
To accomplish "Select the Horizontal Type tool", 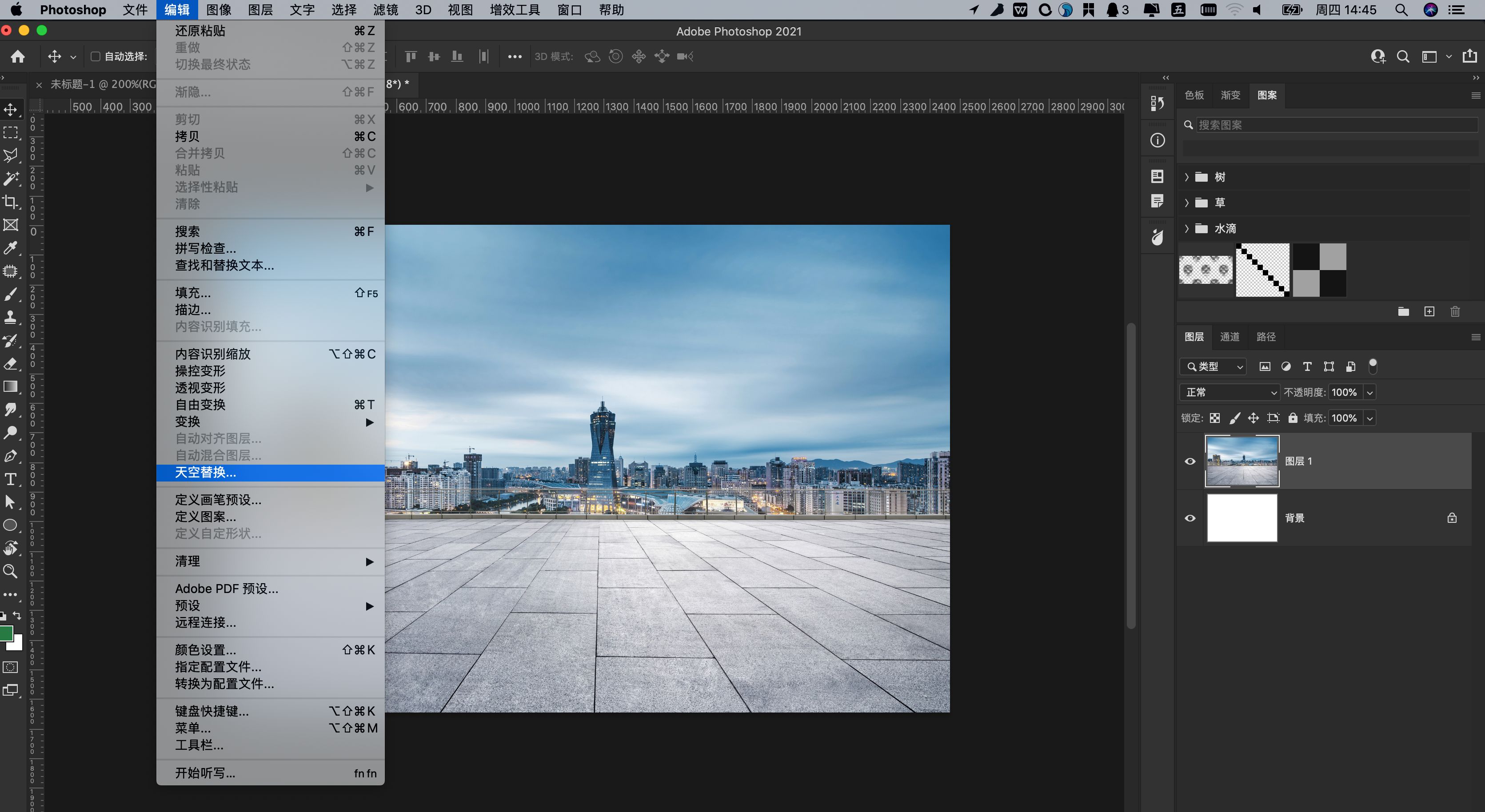I will [10, 479].
